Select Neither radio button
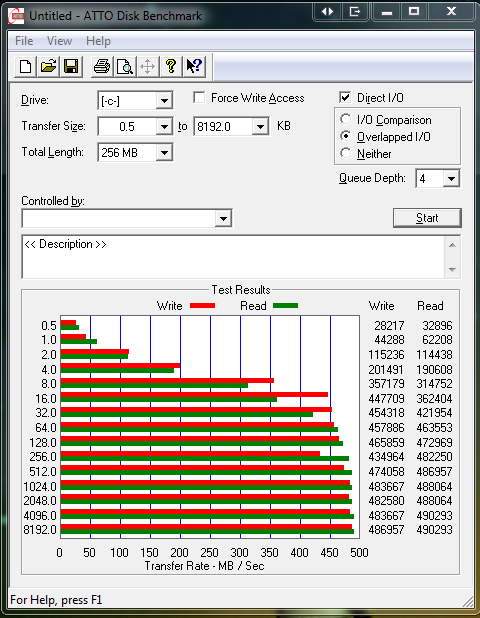 click(x=346, y=153)
